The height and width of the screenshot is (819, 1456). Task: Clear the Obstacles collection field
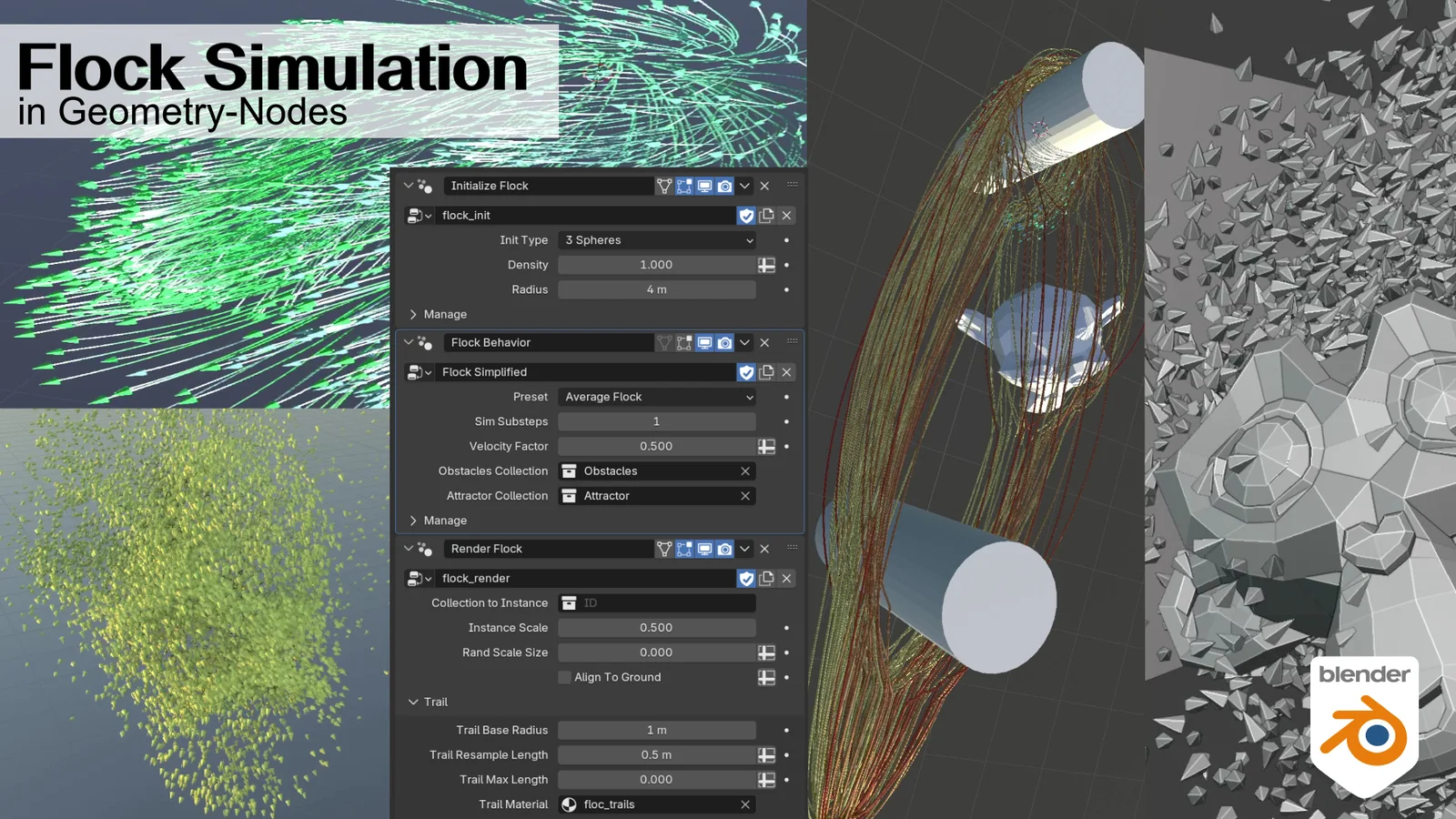pos(745,471)
